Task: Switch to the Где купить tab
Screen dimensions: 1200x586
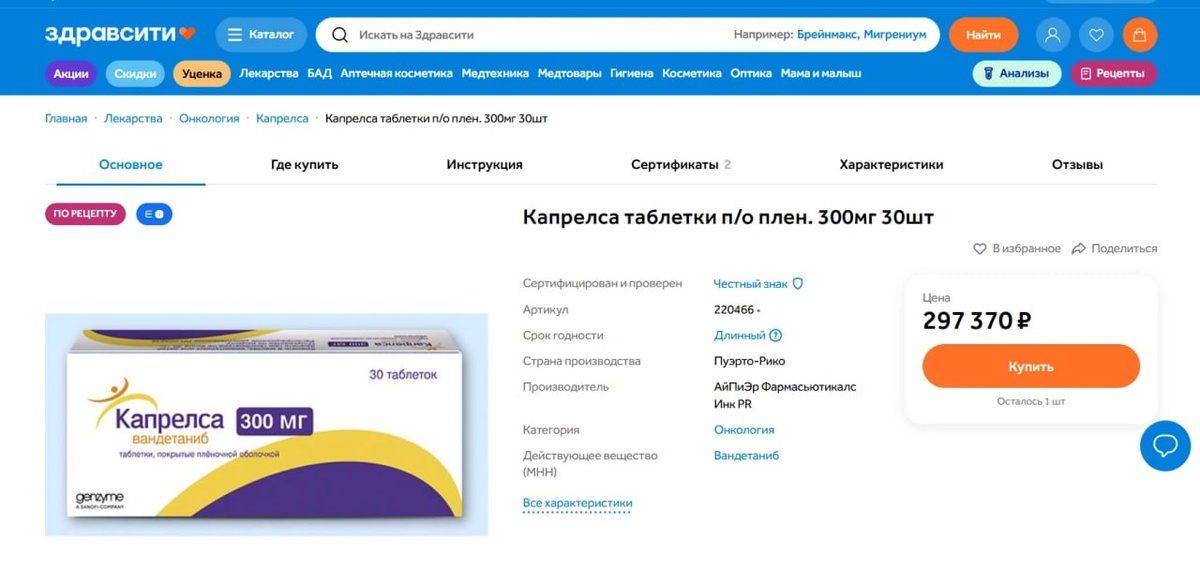Action: pos(305,165)
